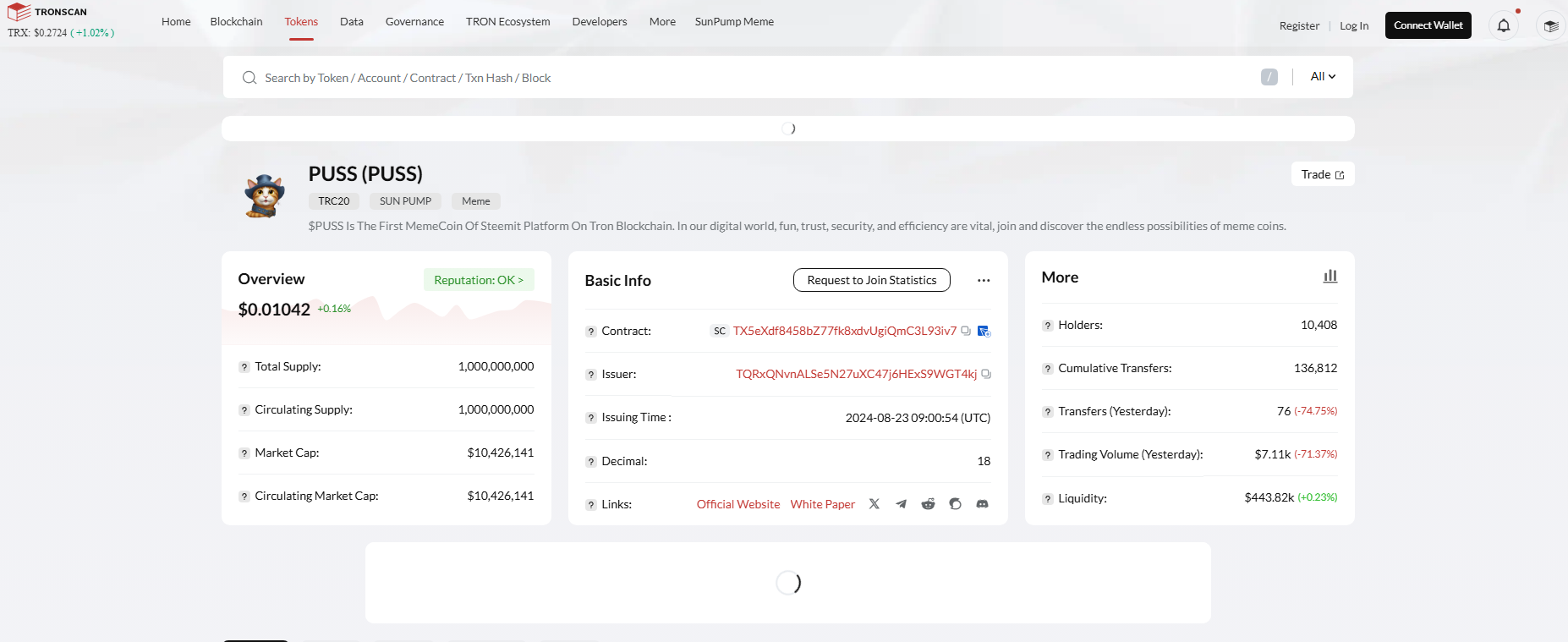Expand the Data menu
Image resolution: width=1568 pixels, height=642 pixels.
point(352,21)
